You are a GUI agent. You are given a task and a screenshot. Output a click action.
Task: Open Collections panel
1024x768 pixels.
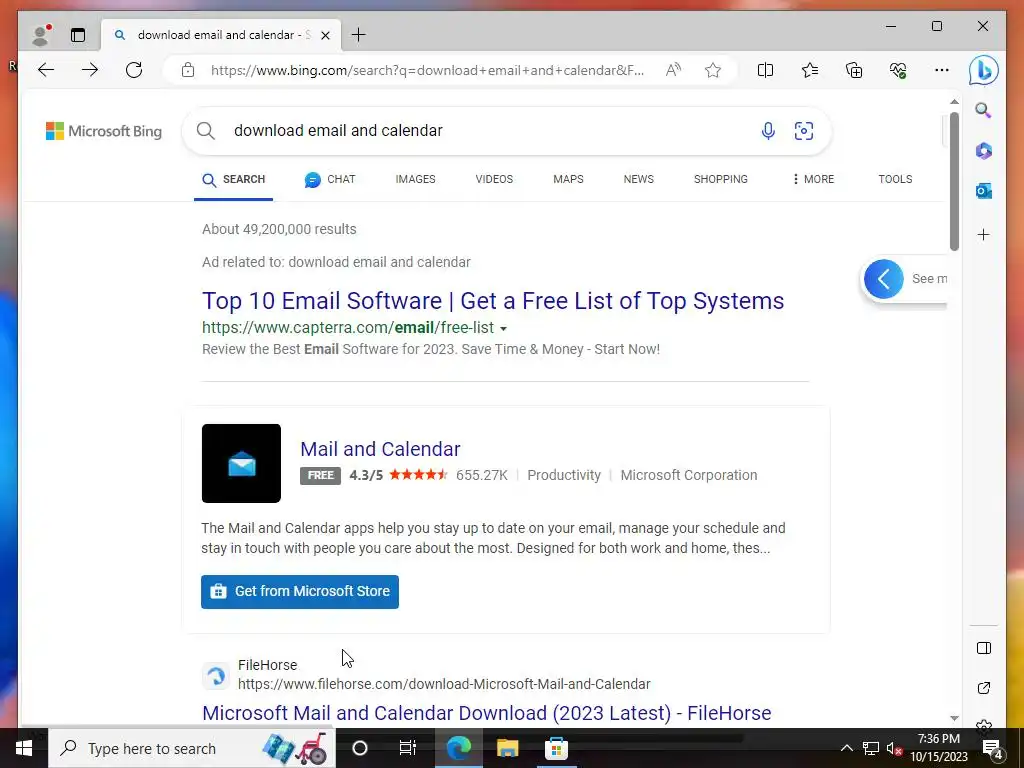pyautogui.click(x=854, y=70)
